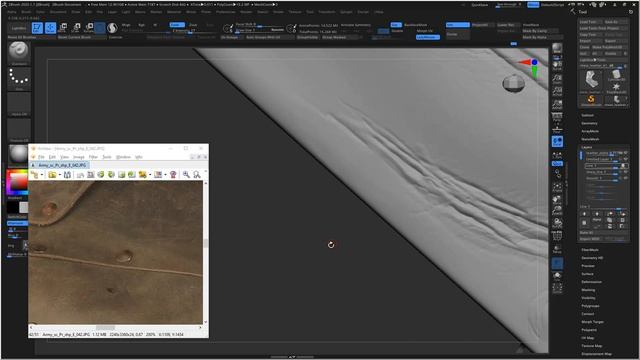Select the Move transform icon

[x=63, y=28]
